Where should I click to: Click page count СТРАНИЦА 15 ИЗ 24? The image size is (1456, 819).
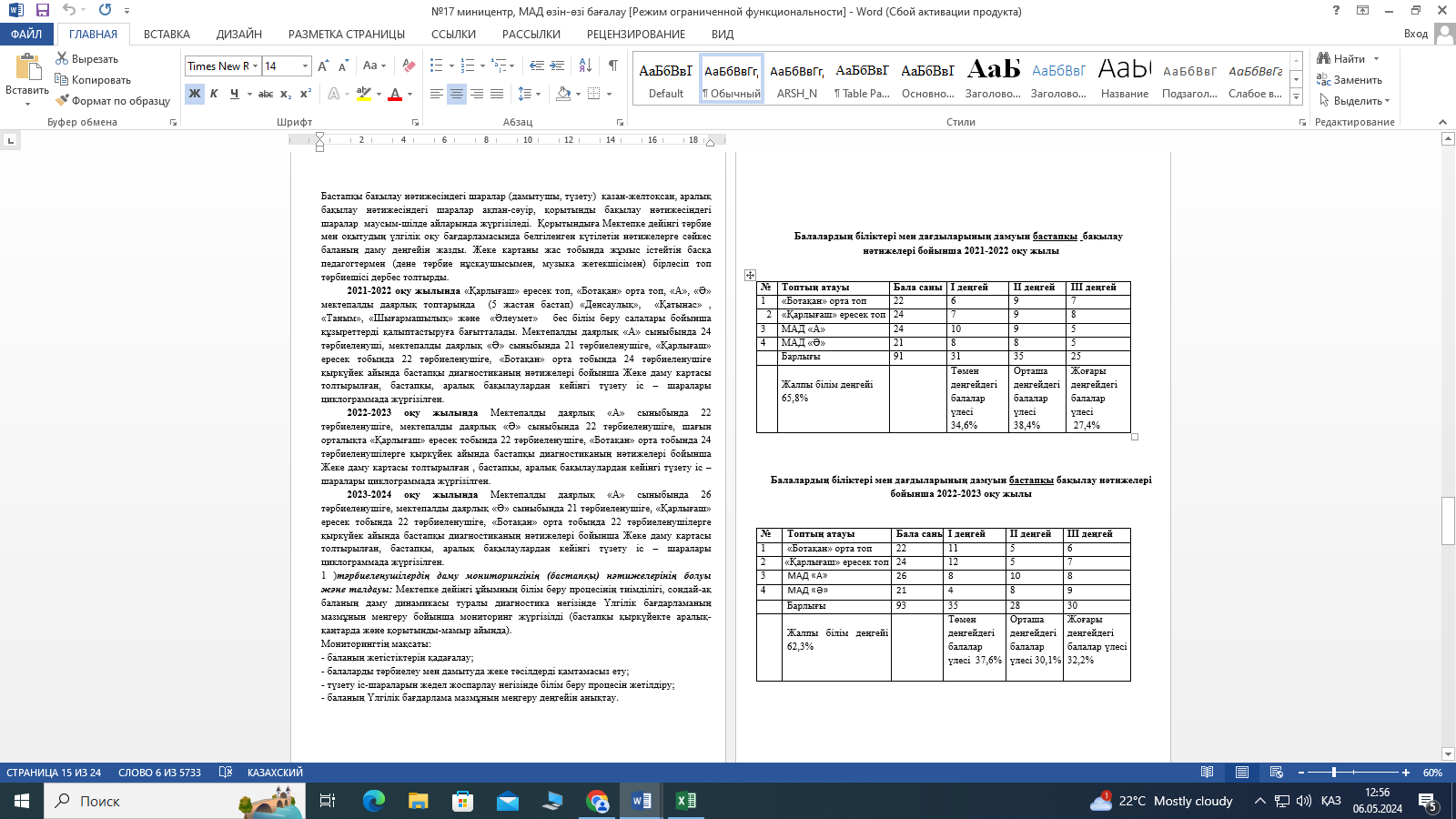(54, 773)
